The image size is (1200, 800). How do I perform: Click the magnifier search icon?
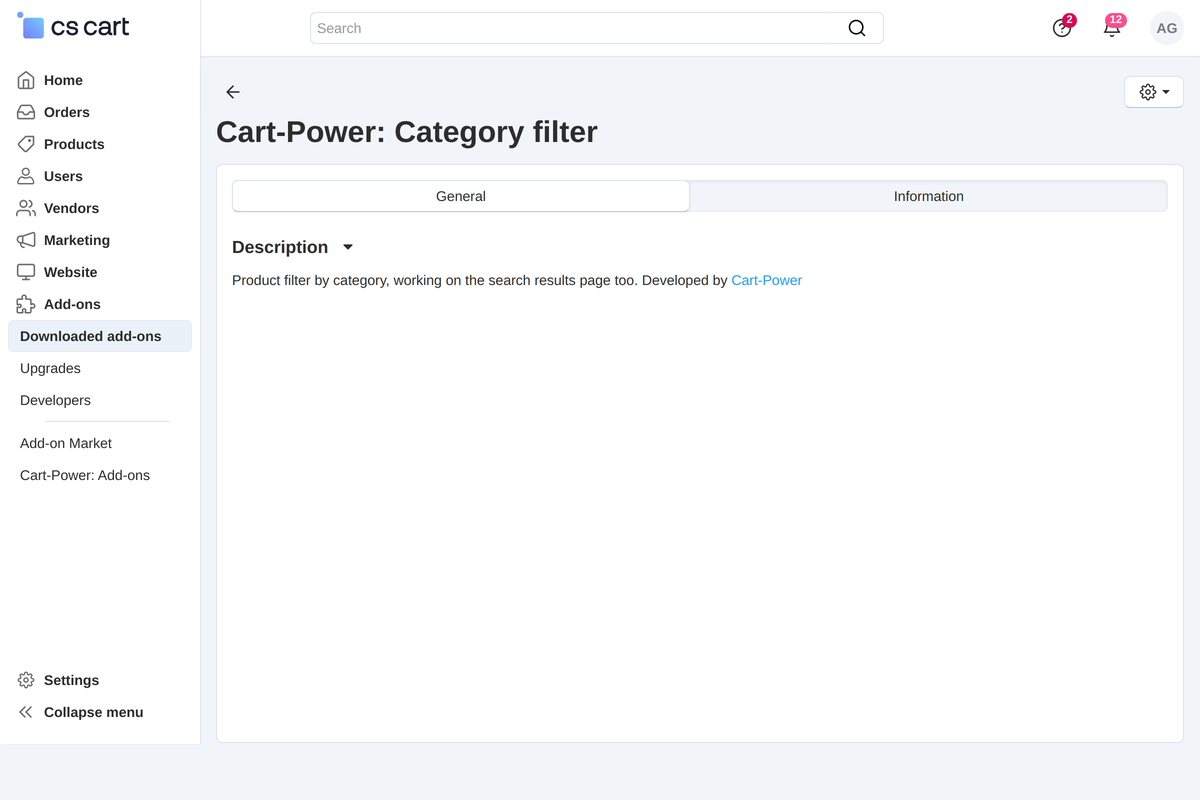(x=857, y=28)
